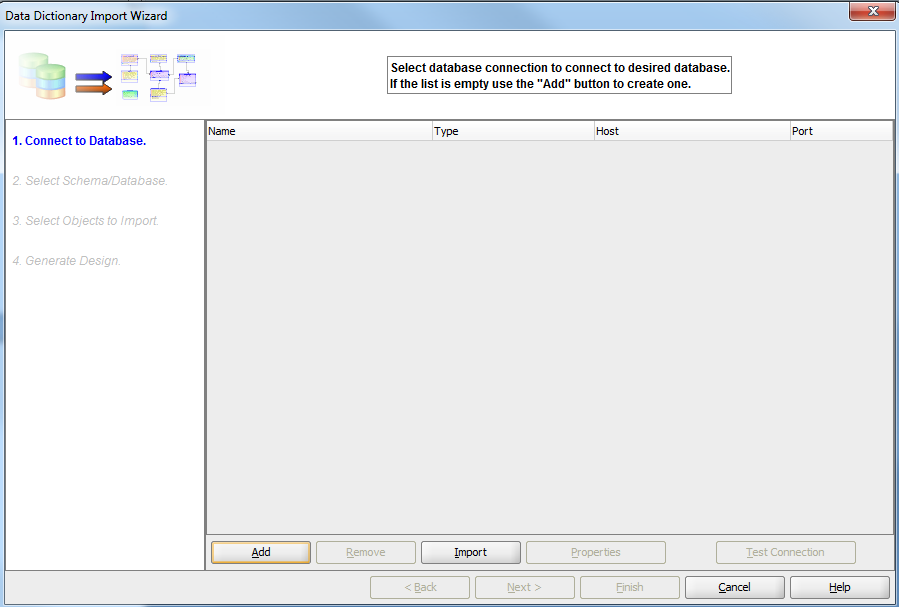The height and width of the screenshot is (607, 899).
Task: Select step '1. Connect to Database.'
Action: pyautogui.click(x=79, y=140)
